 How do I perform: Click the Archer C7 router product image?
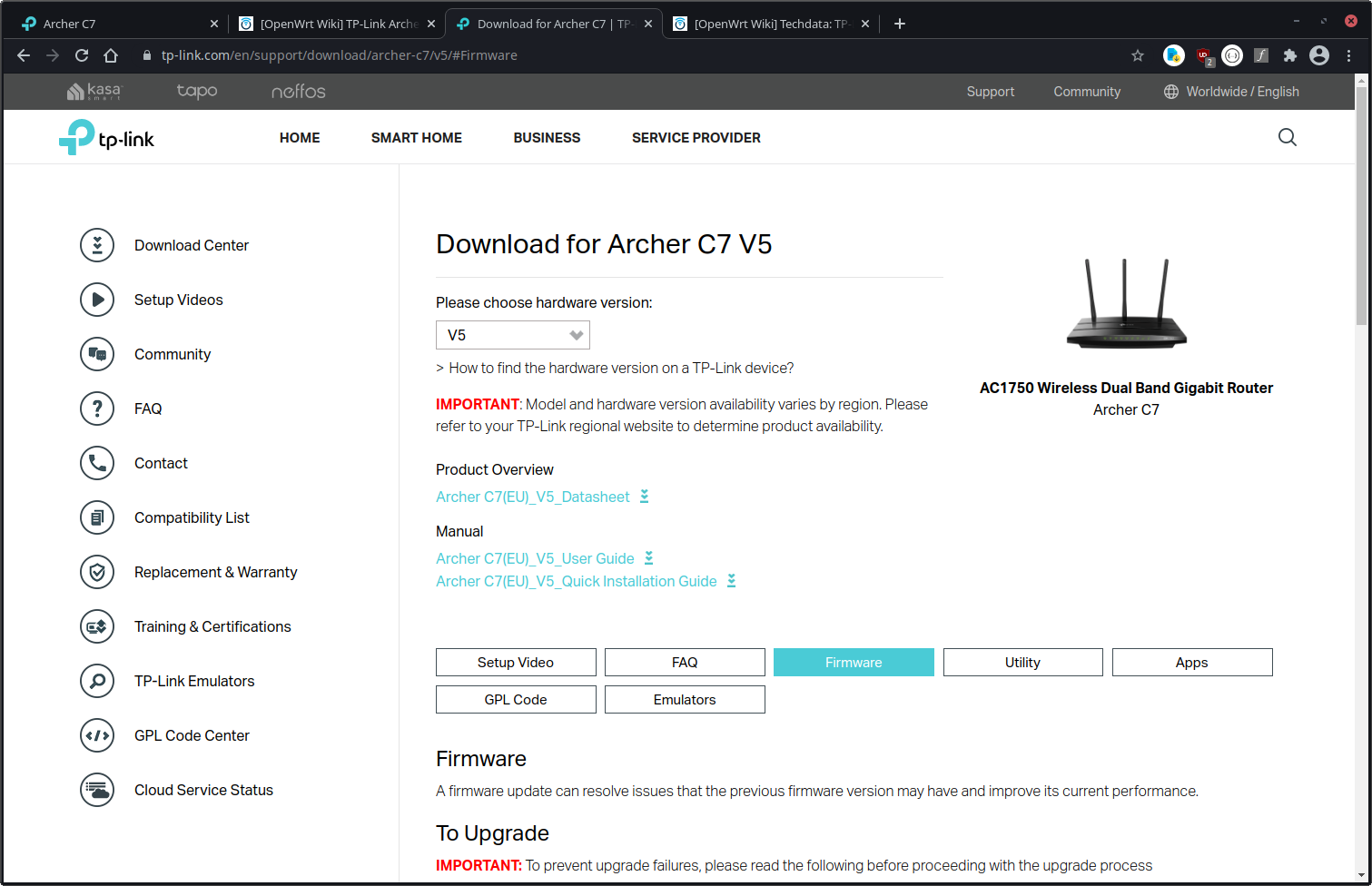[1126, 304]
